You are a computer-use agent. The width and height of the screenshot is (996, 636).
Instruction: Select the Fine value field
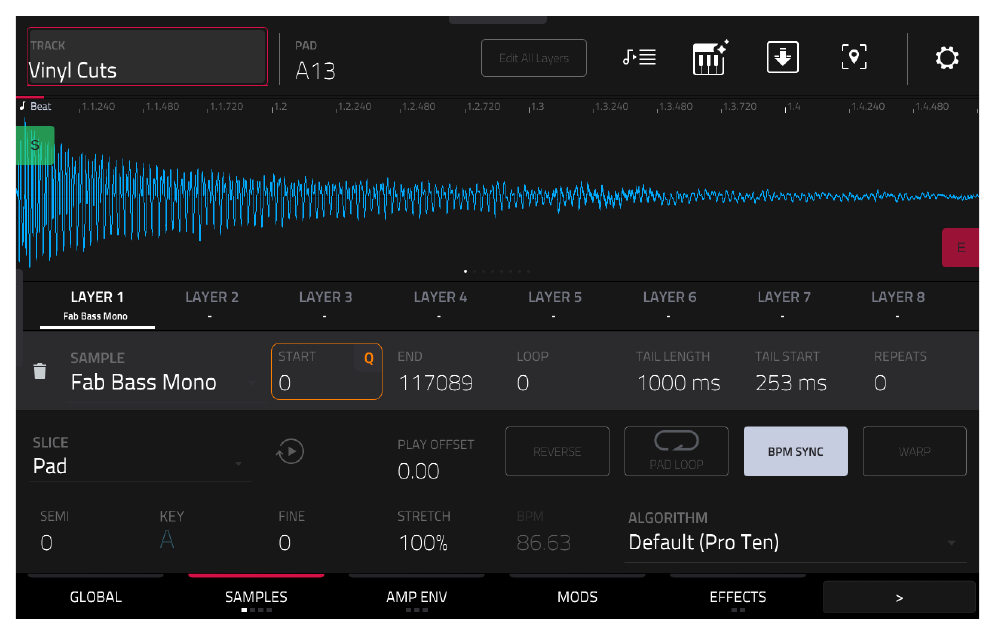(x=285, y=543)
